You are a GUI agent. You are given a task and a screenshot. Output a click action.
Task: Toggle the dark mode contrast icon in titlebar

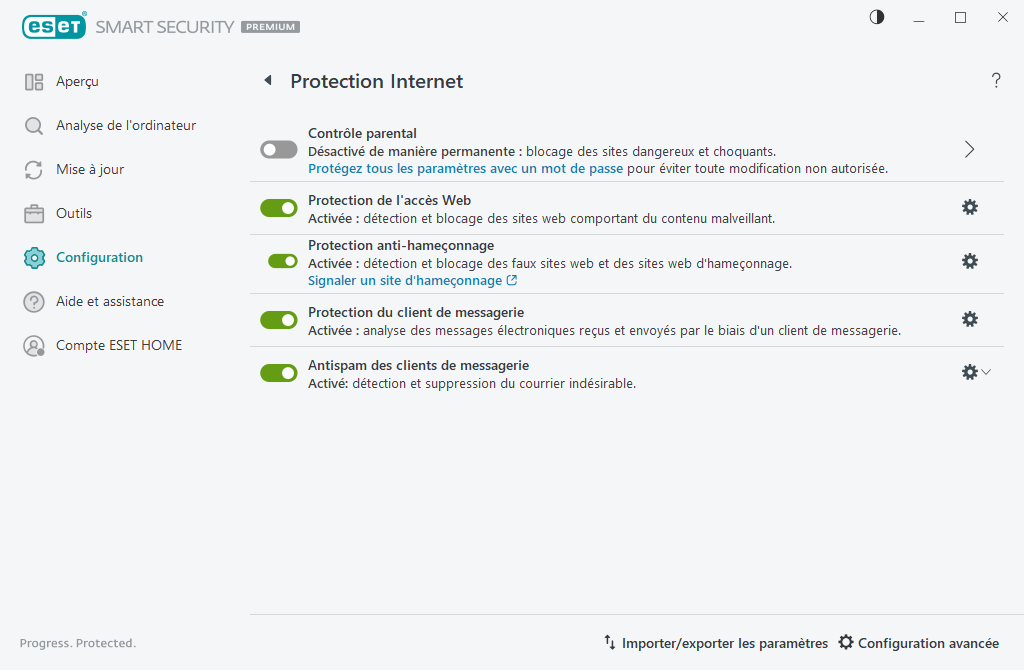pyautogui.click(x=876, y=17)
